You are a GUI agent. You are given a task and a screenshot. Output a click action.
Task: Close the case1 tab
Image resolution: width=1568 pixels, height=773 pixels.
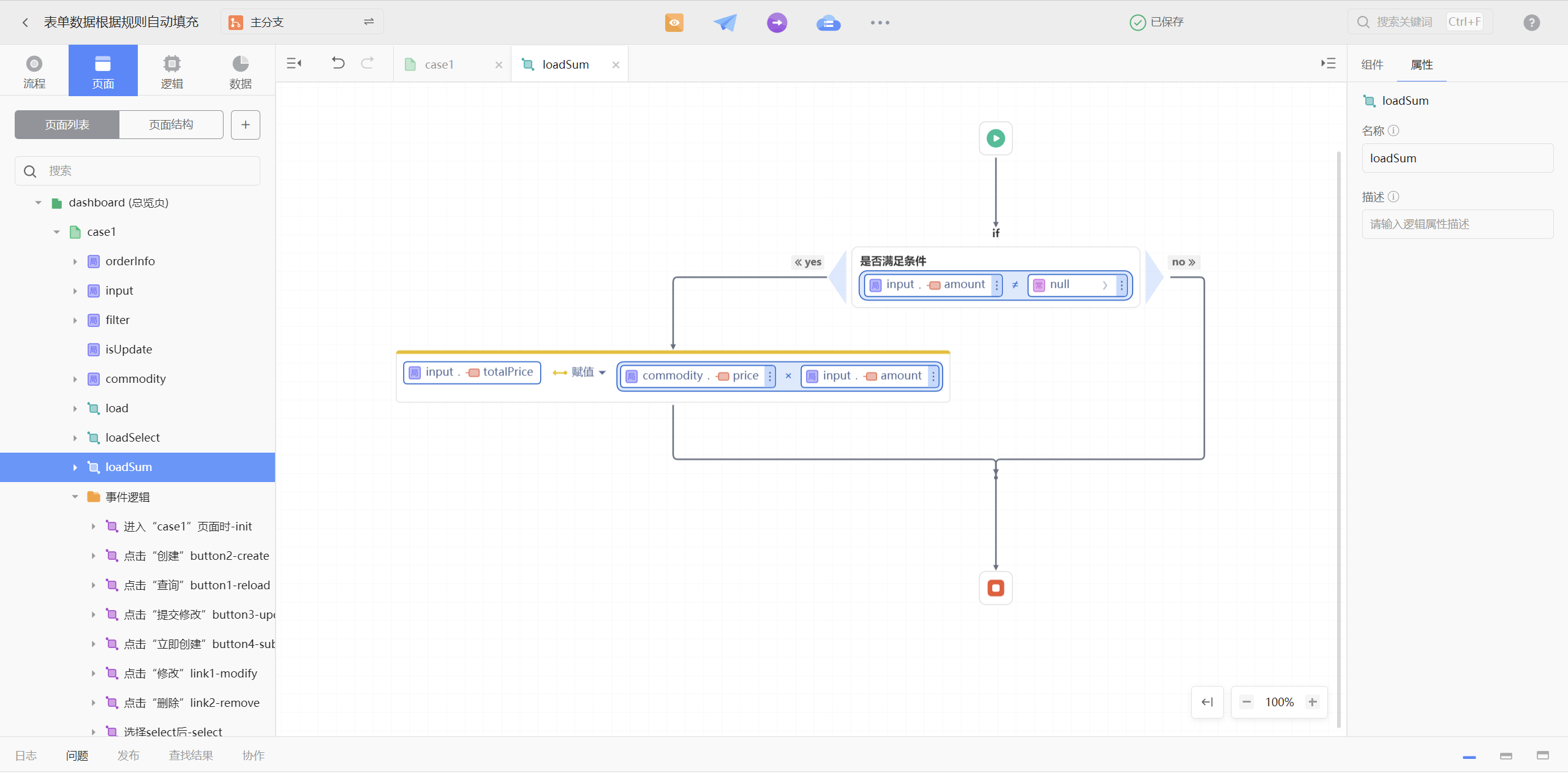pyautogui.click(x=499, y=65)
